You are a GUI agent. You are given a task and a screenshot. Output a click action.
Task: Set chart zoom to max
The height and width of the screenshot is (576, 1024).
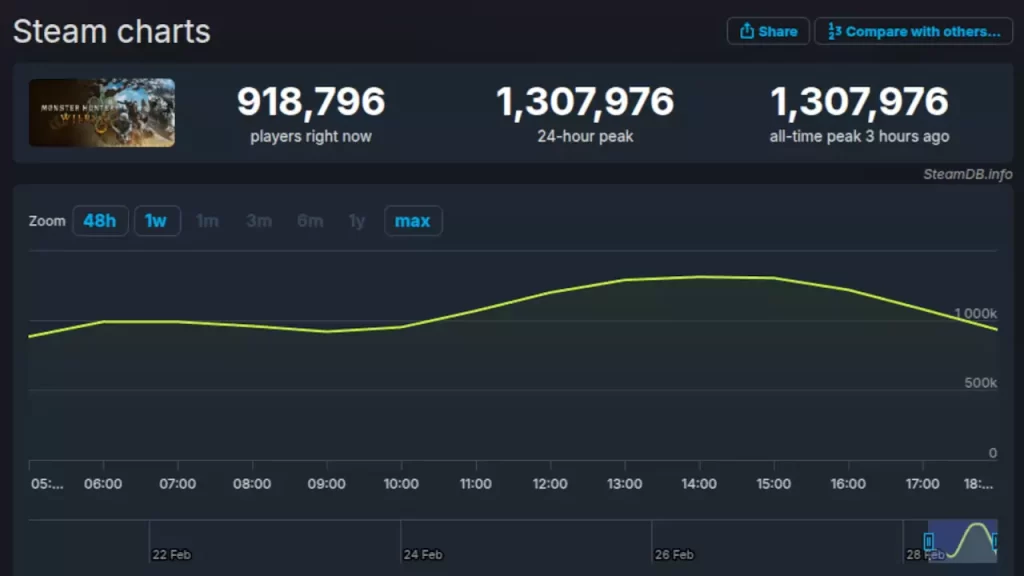tap(412, 221)
